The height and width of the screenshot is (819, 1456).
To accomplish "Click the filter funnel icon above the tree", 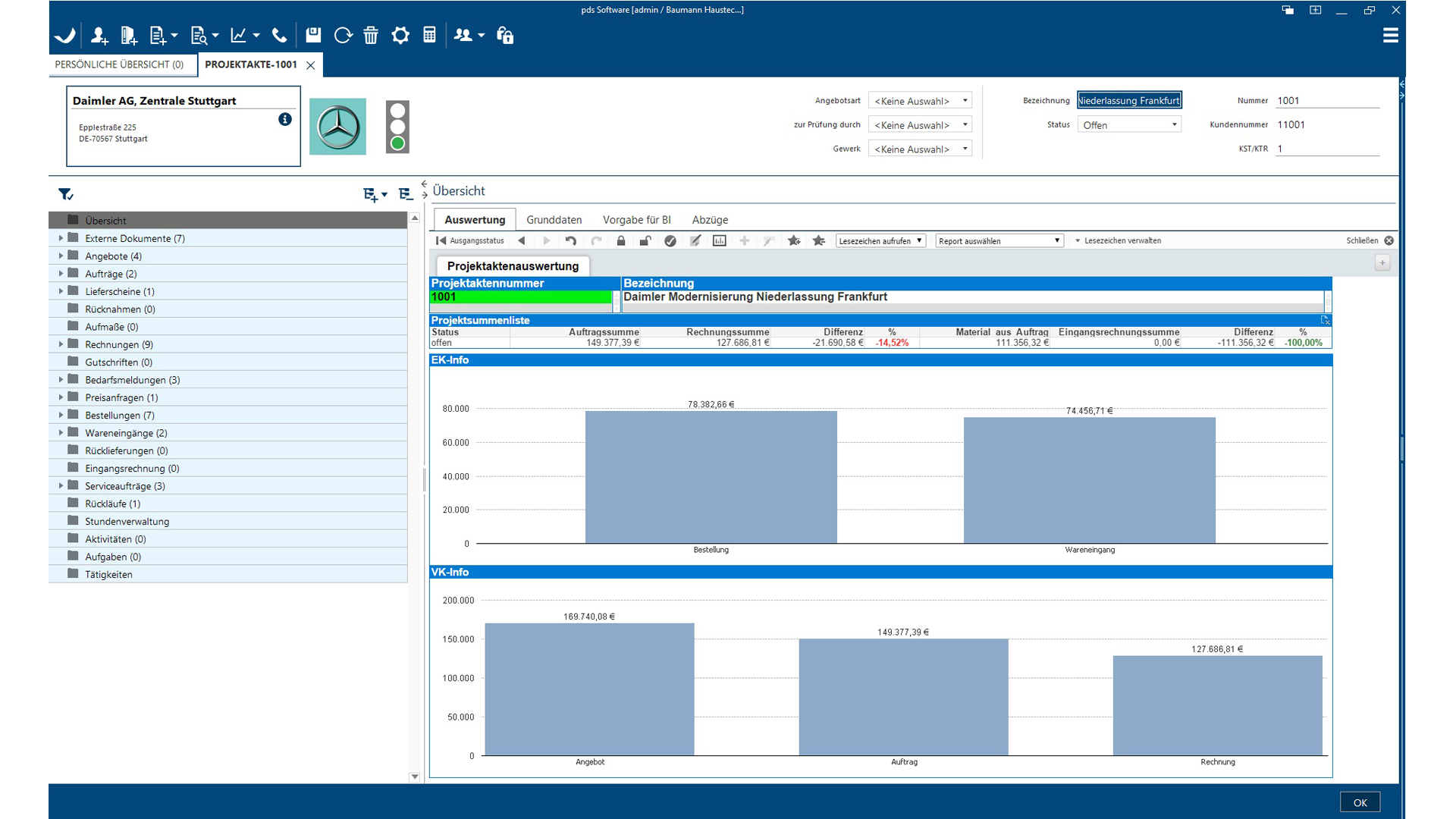I will (x=66, y=195).
